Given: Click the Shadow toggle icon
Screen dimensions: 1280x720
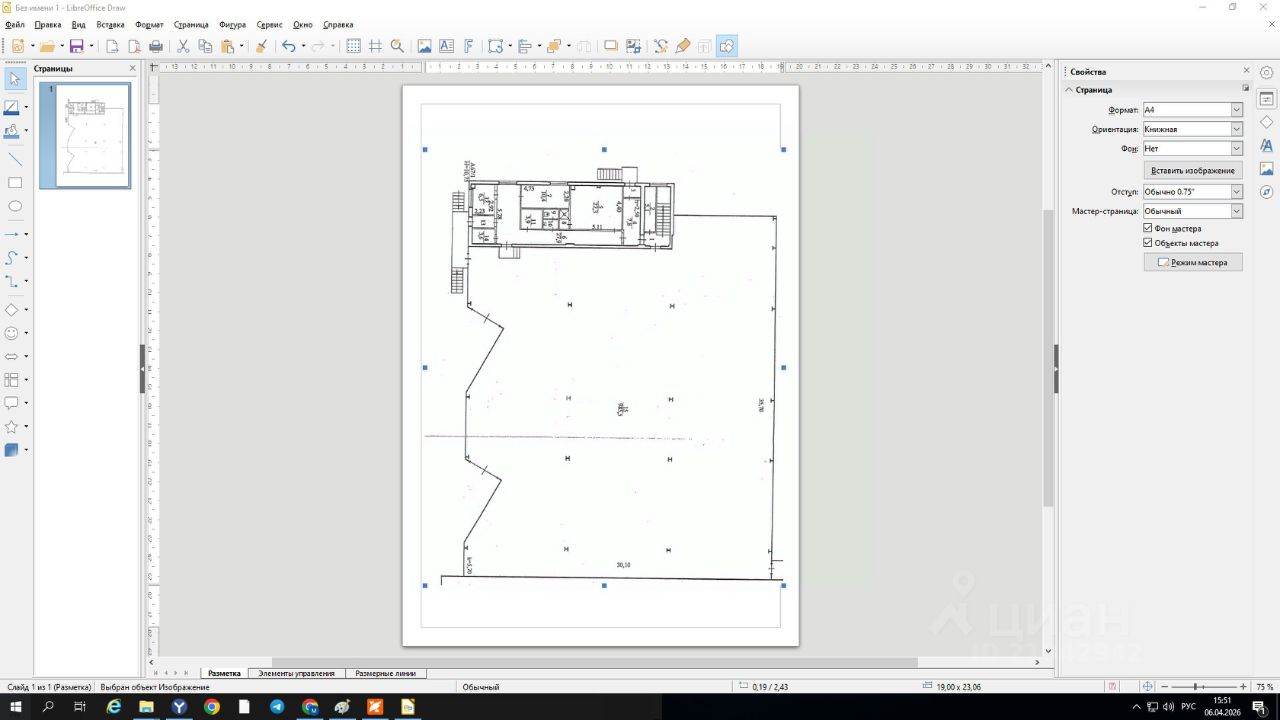Looking at the screenshot, I should (x=611, y=46).
